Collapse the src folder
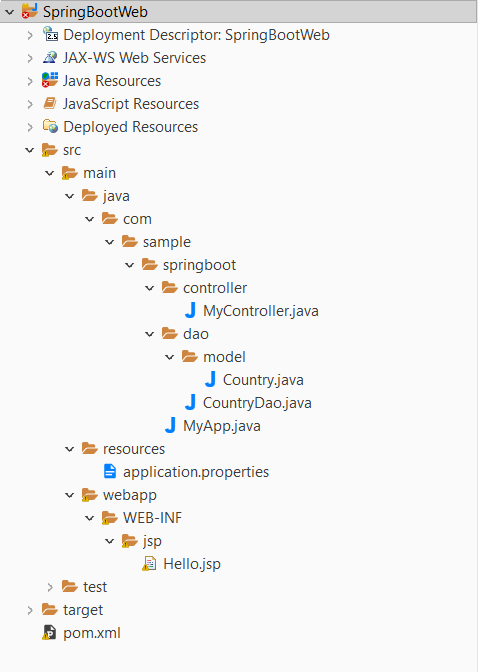The height and width of the screenshot is (672, 478). point(30,150)
